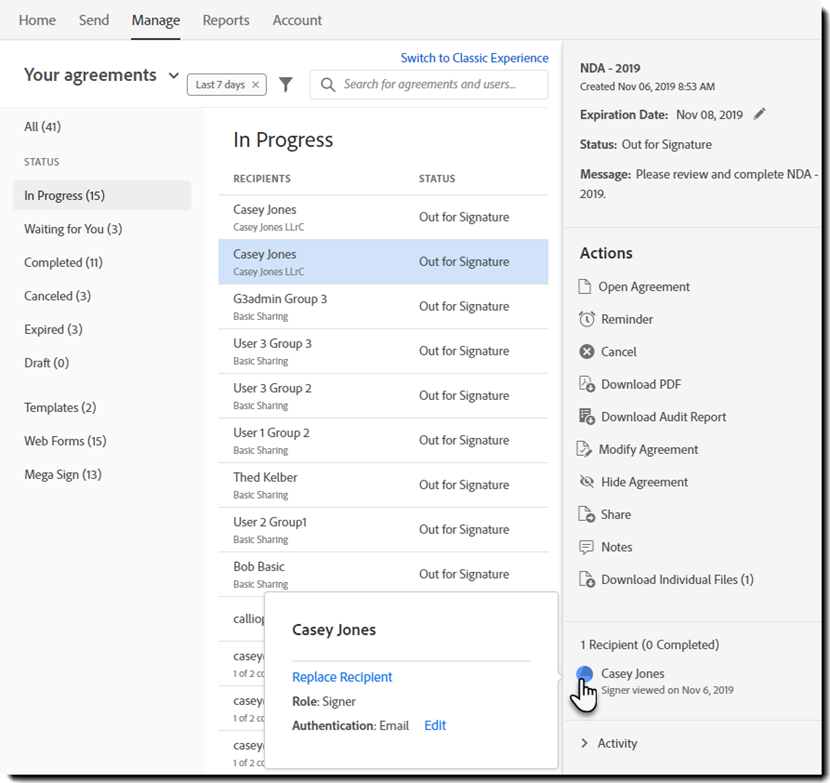Click Edit next to Authentication Email
Screen dimensions: 830x783
[x=435, y=725]
